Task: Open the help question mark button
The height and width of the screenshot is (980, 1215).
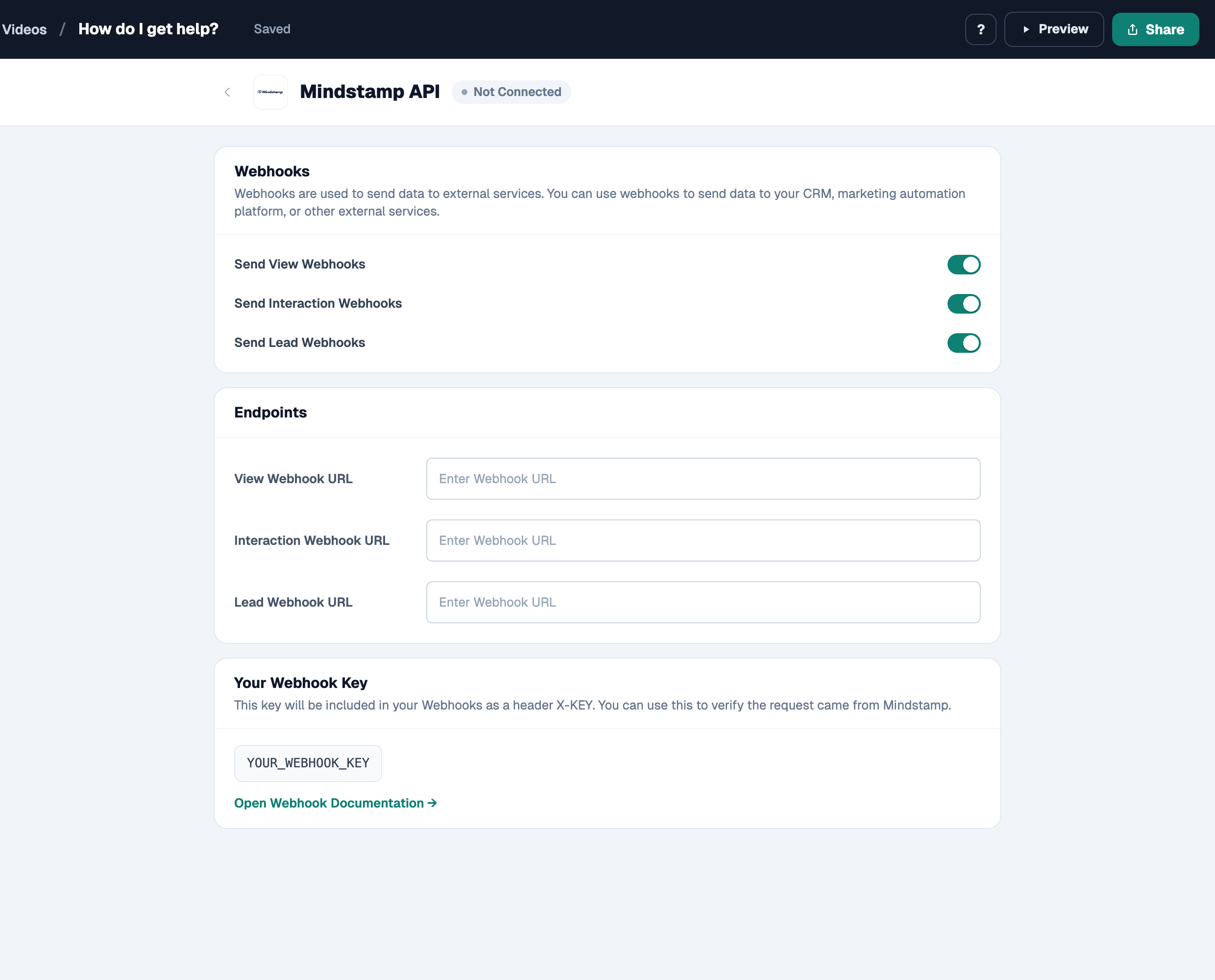Action: pyautogui.click(x=980, y=29)
